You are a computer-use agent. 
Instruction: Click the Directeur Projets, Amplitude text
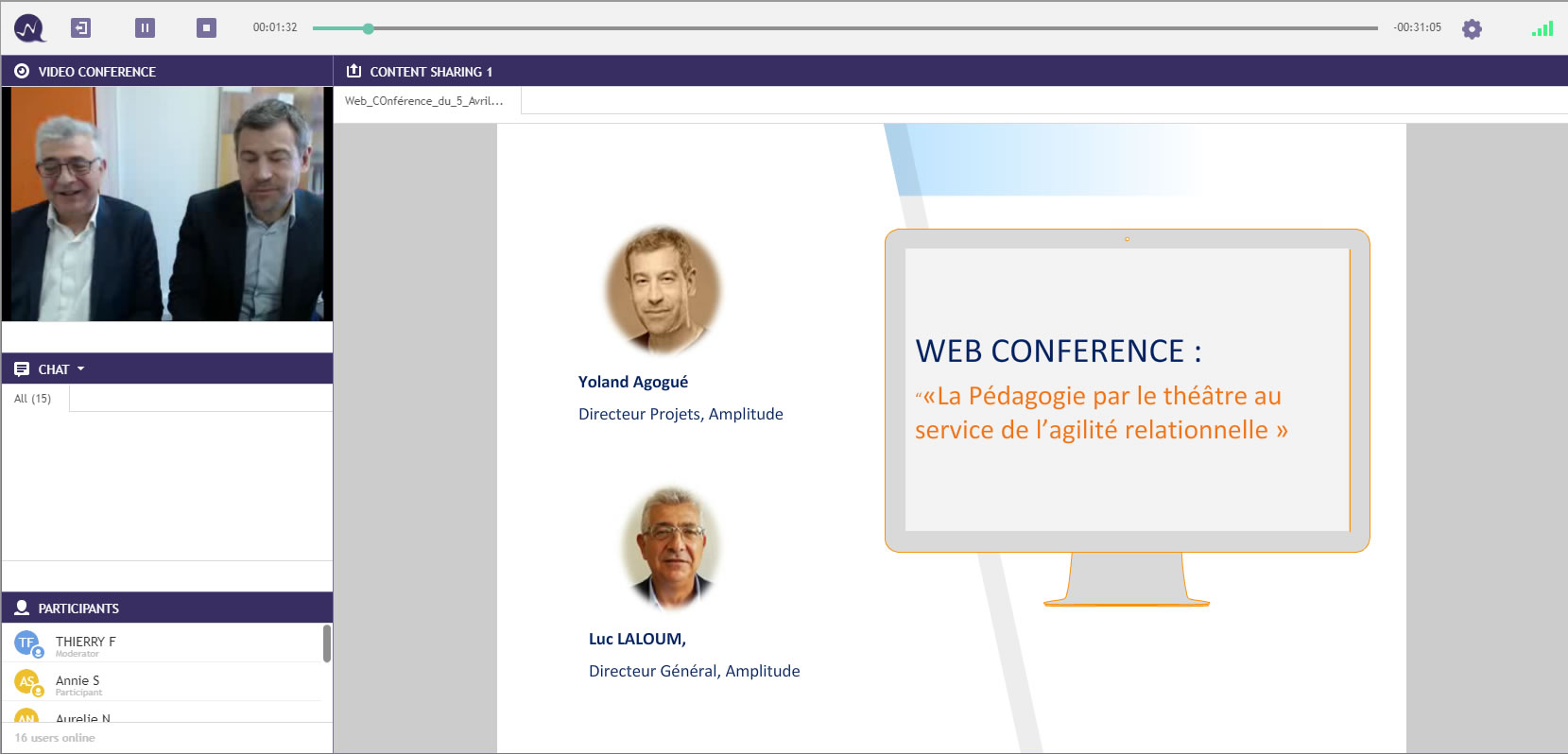(681, 414)
